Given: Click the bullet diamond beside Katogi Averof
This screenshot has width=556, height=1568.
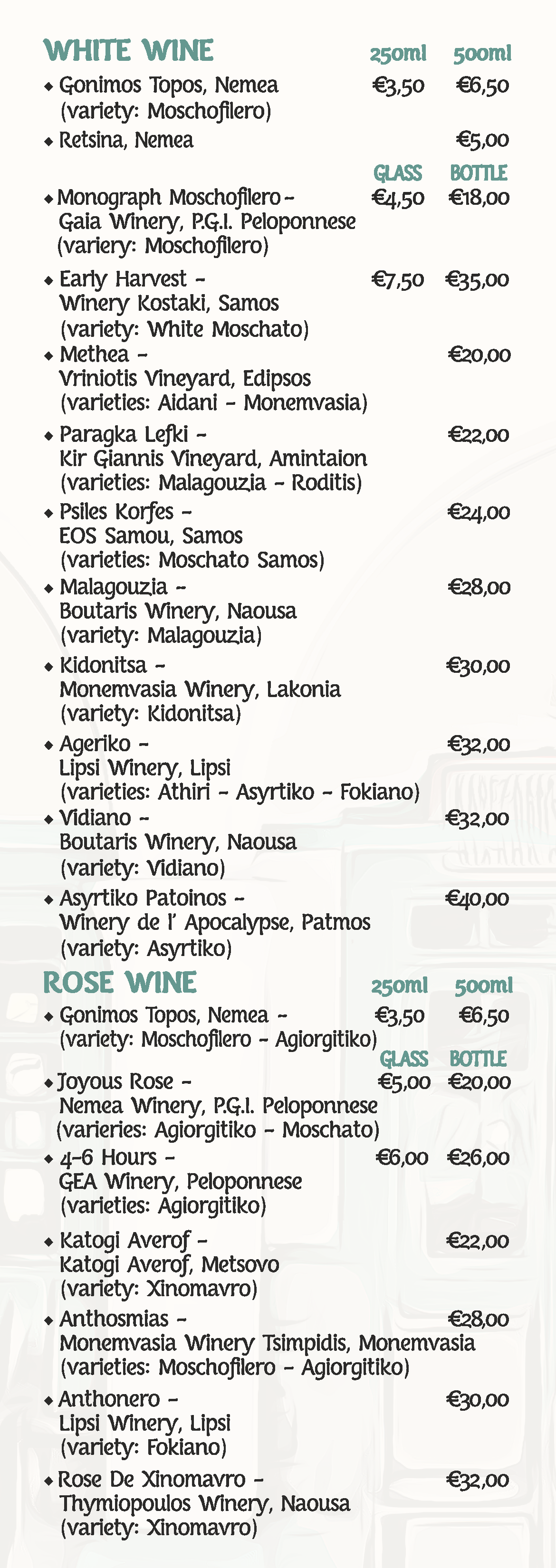Looking at the screenshot, I should pos(49,1242).
